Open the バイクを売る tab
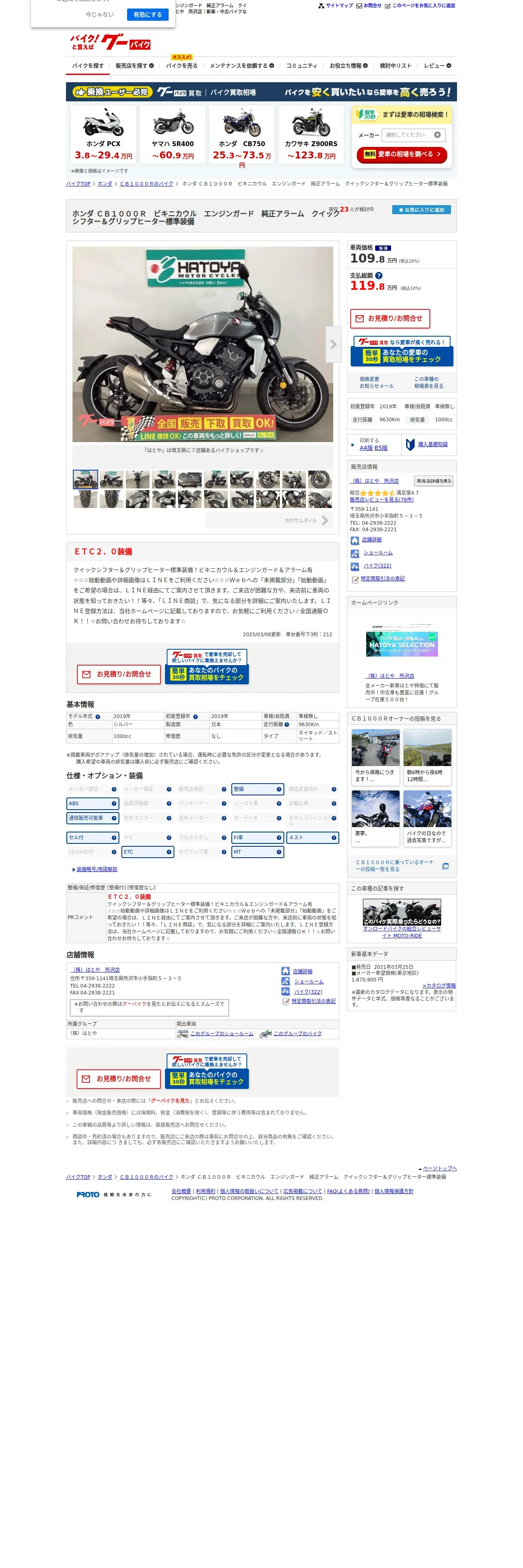Image resolution: width=523 pixels, height=1568 pixels. [x=181, y=66]
